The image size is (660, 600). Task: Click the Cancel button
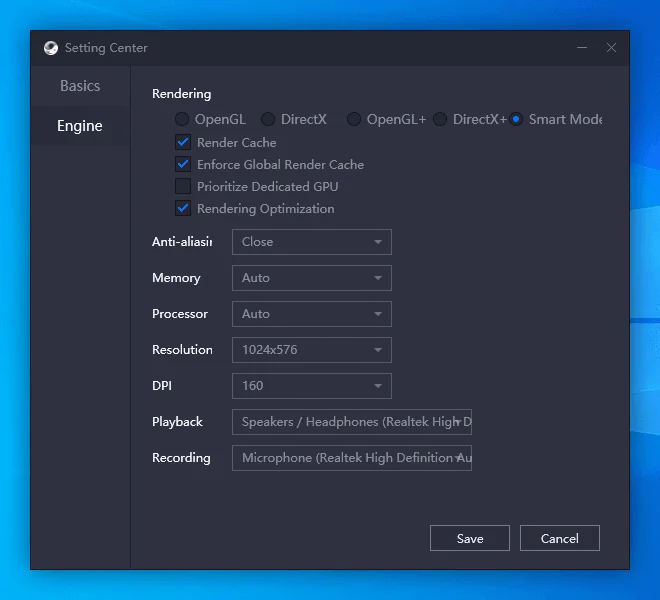560,538
